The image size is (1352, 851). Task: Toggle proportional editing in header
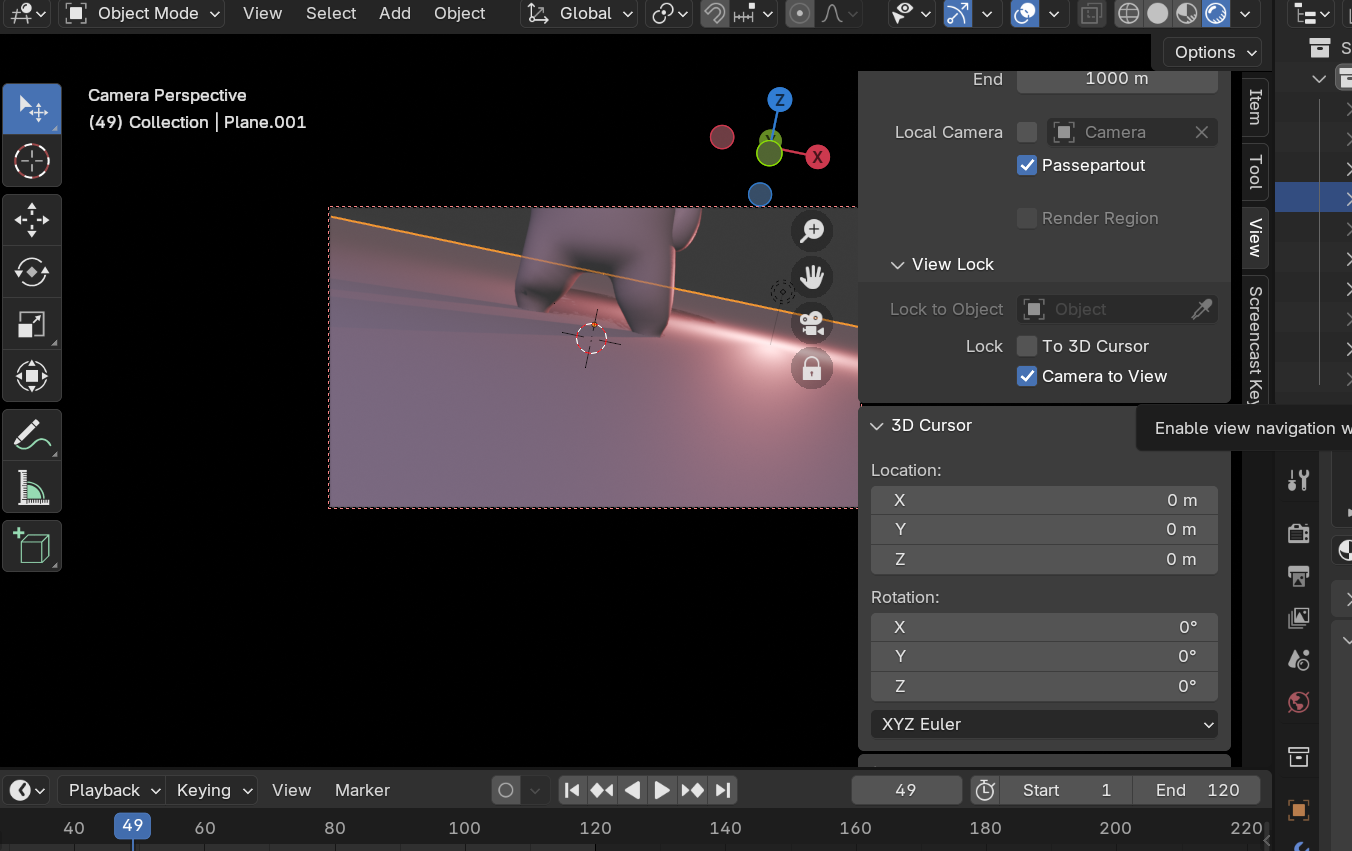800,14
